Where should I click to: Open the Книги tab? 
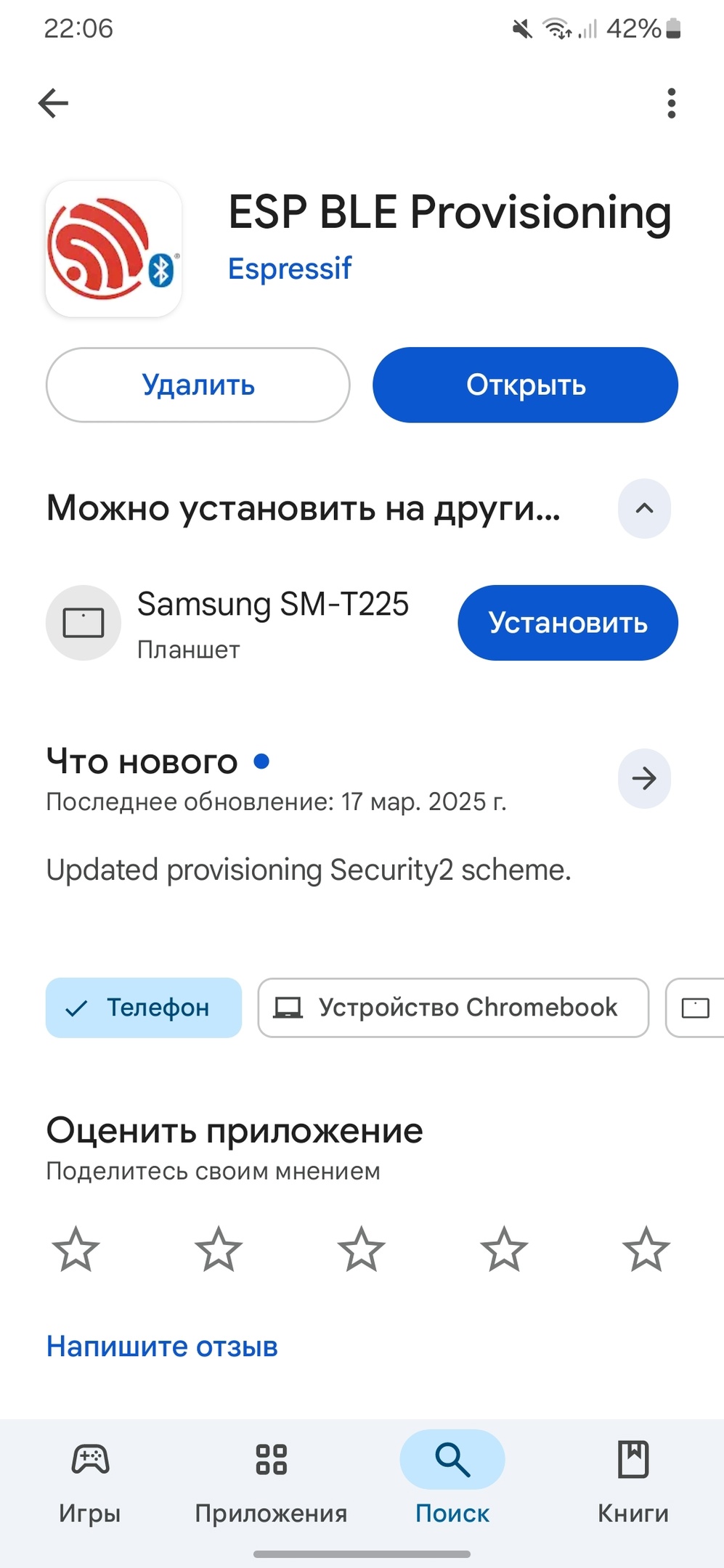(633, 1481)
